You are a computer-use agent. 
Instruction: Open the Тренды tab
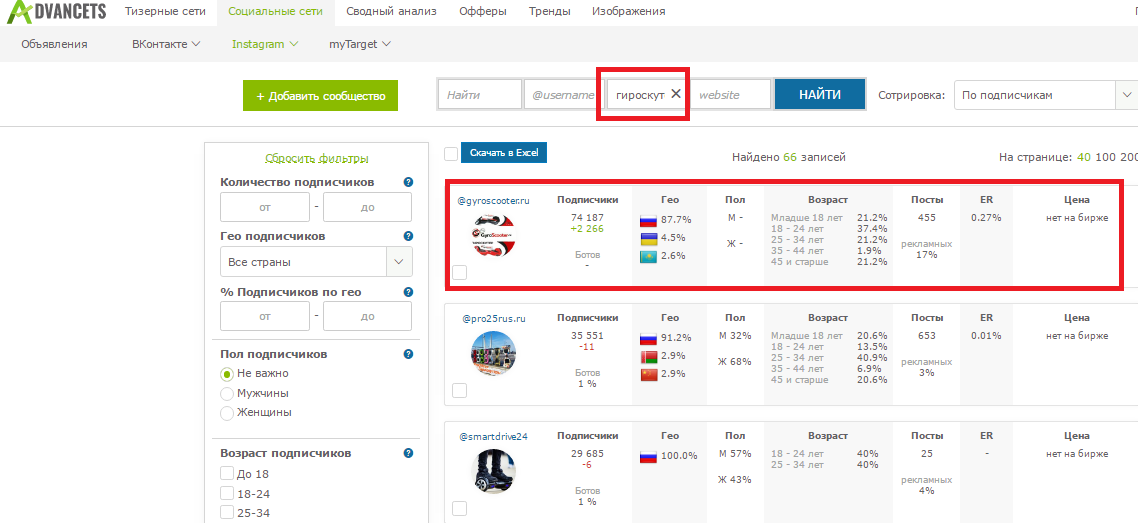pos(549,12)
